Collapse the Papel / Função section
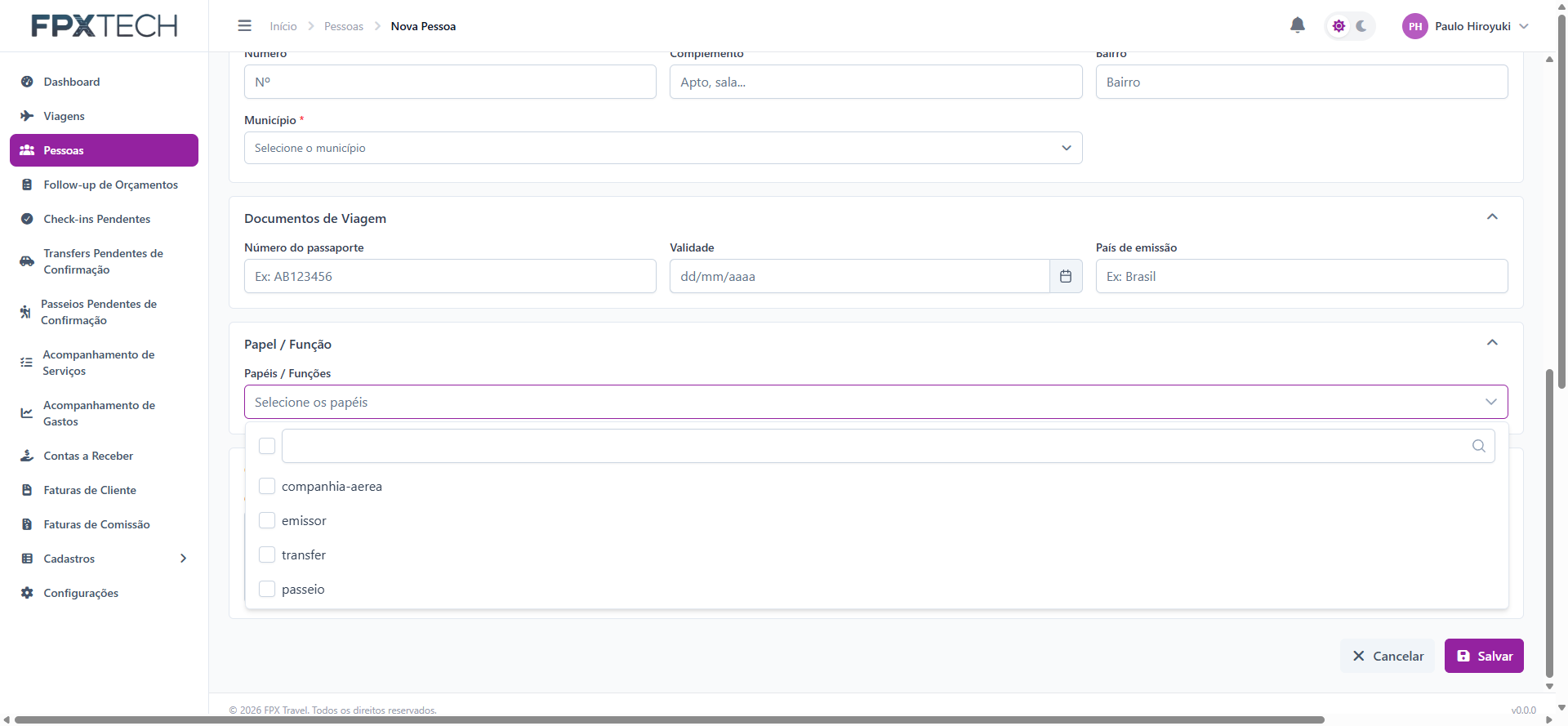The image size is (1568, 726). 1492,343
